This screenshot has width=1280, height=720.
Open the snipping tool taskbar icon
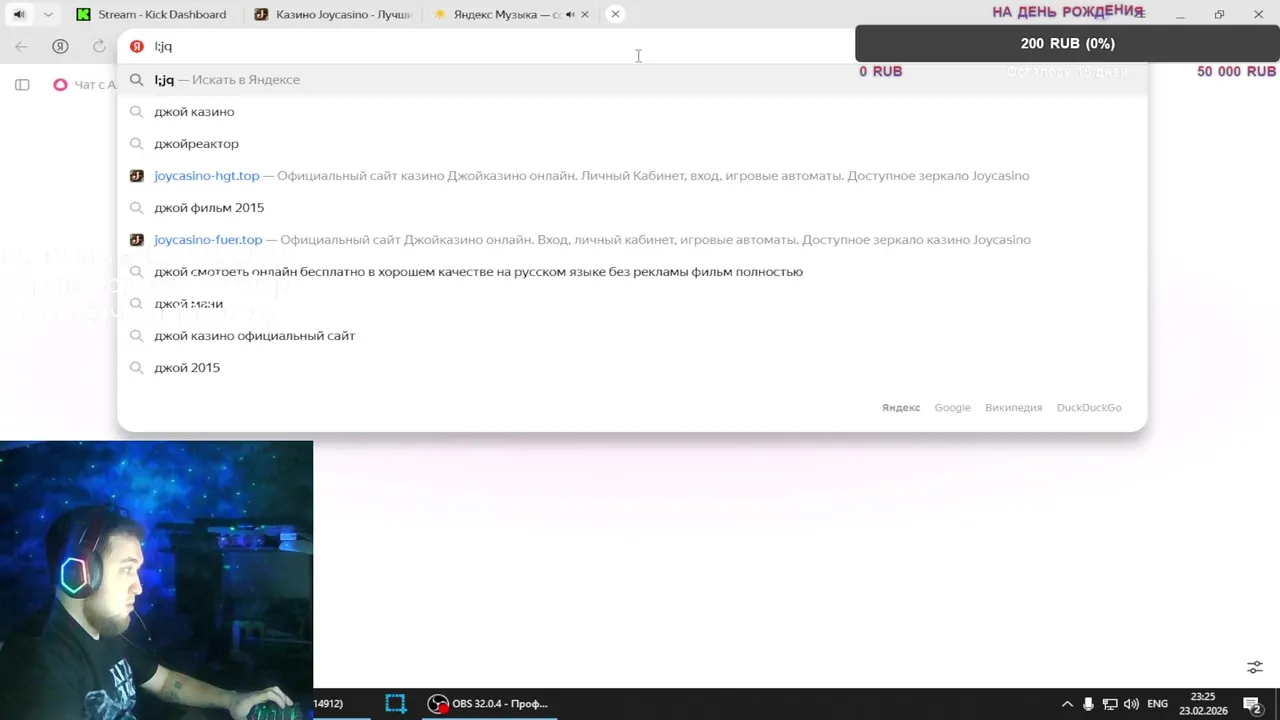tap(396, 703)
